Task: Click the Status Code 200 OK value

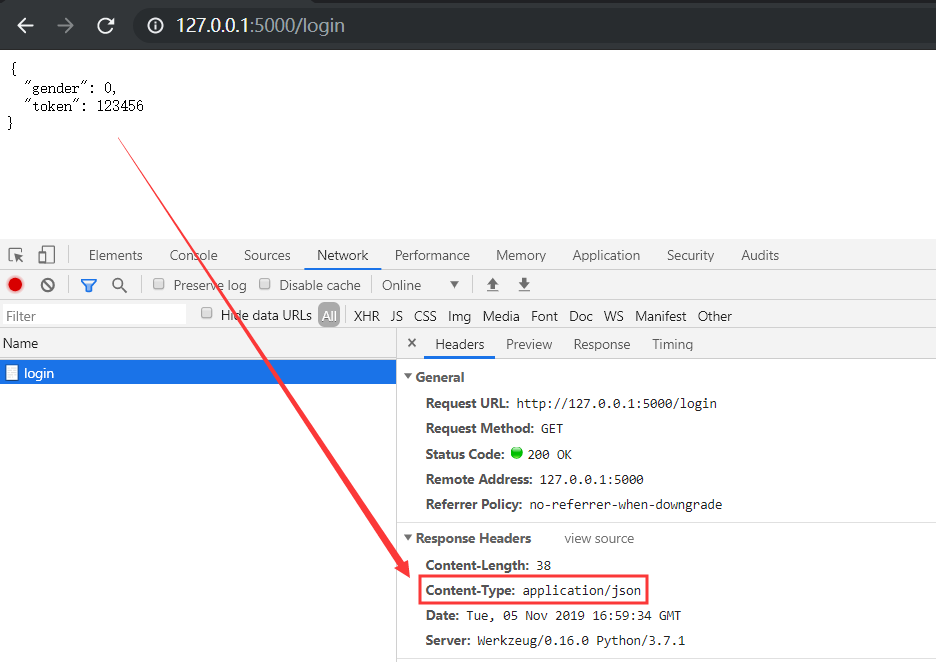Action: [x=549, y=454]
